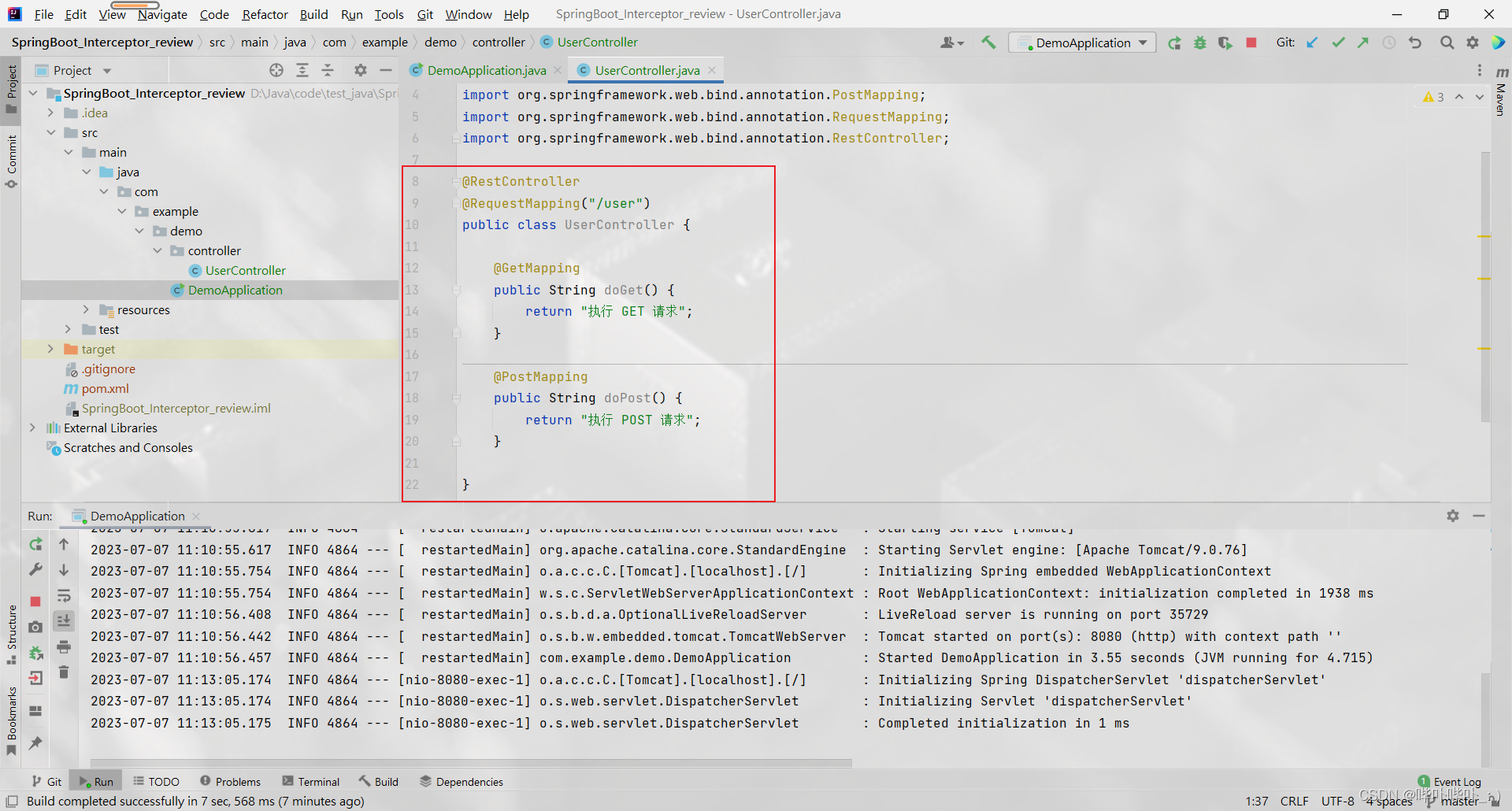Screen dimensions: 1512x811
Task: Toggle scroll-to-end in the Run console
Action: click(64, 621)
